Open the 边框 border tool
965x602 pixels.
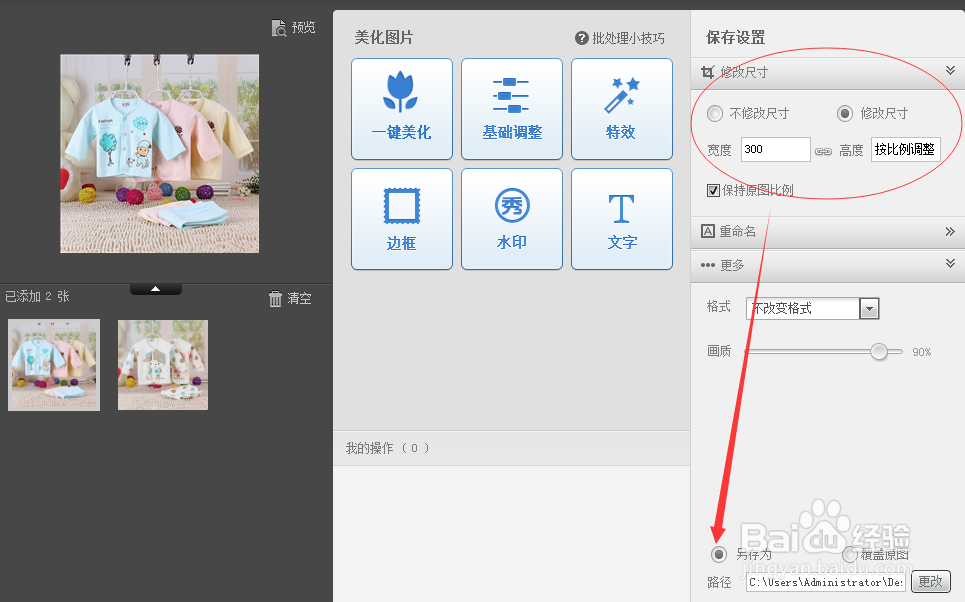(401, 218)
